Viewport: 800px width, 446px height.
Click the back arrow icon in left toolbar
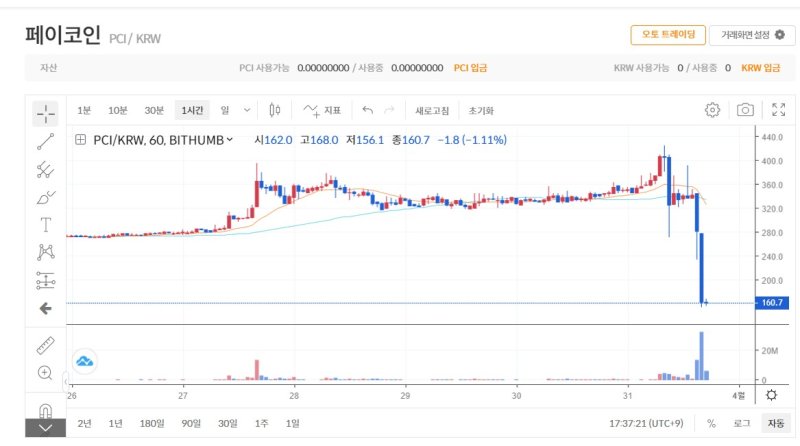45,308
